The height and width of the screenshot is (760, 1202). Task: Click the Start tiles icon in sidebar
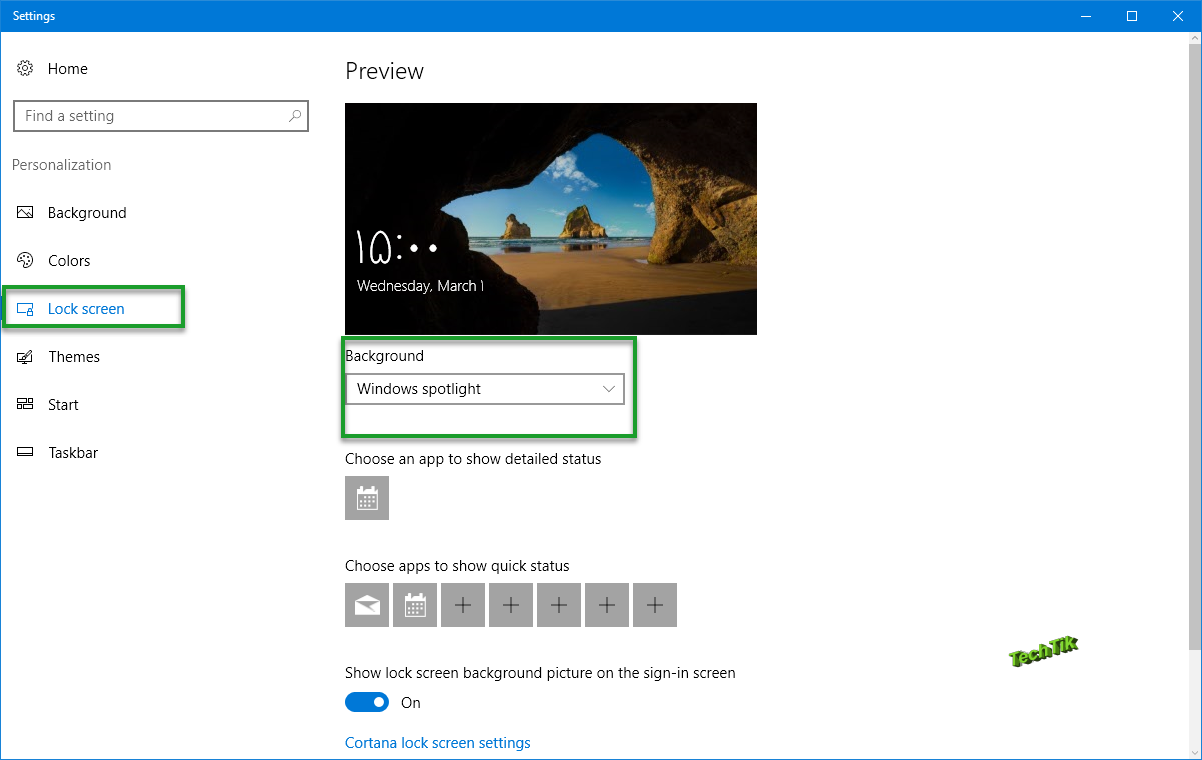point(25,405)
